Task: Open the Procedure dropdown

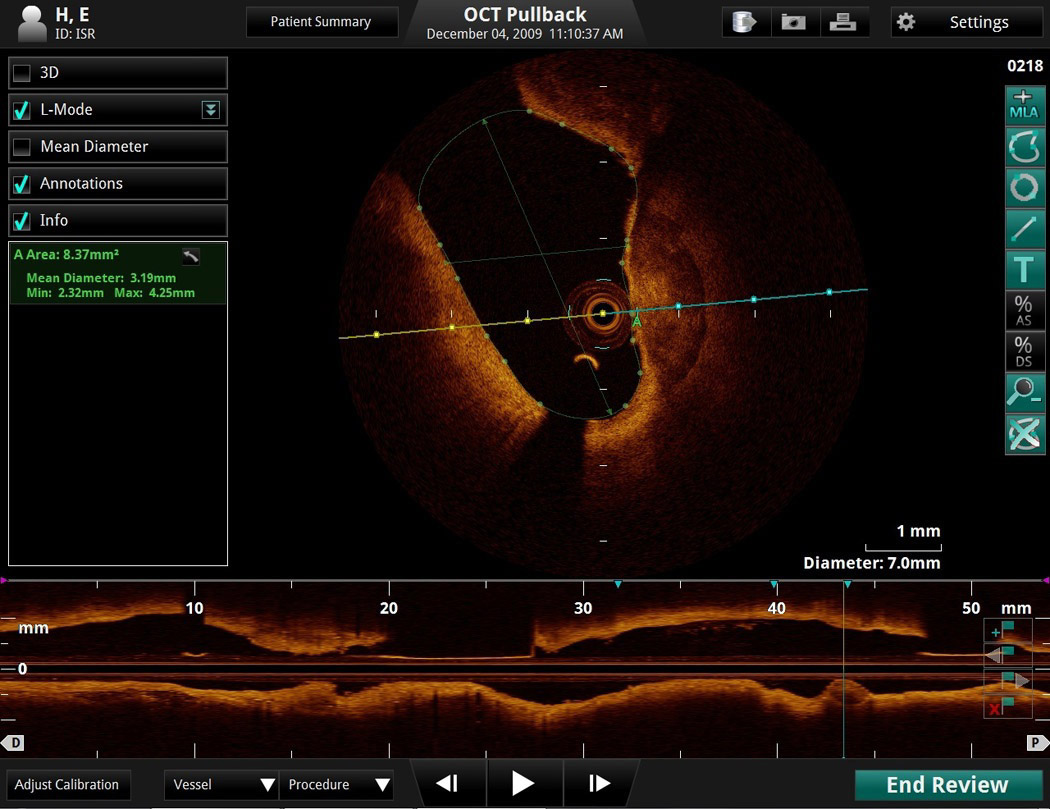Action: pos(336,785)
